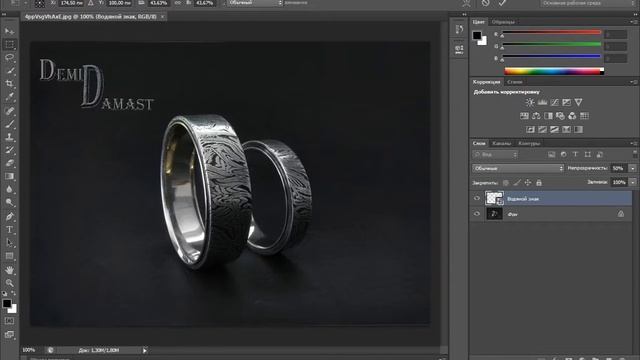Open the opacity slider dropdown arrow
The height and width of the screenshot is (360, 640).
coord(633,168)
